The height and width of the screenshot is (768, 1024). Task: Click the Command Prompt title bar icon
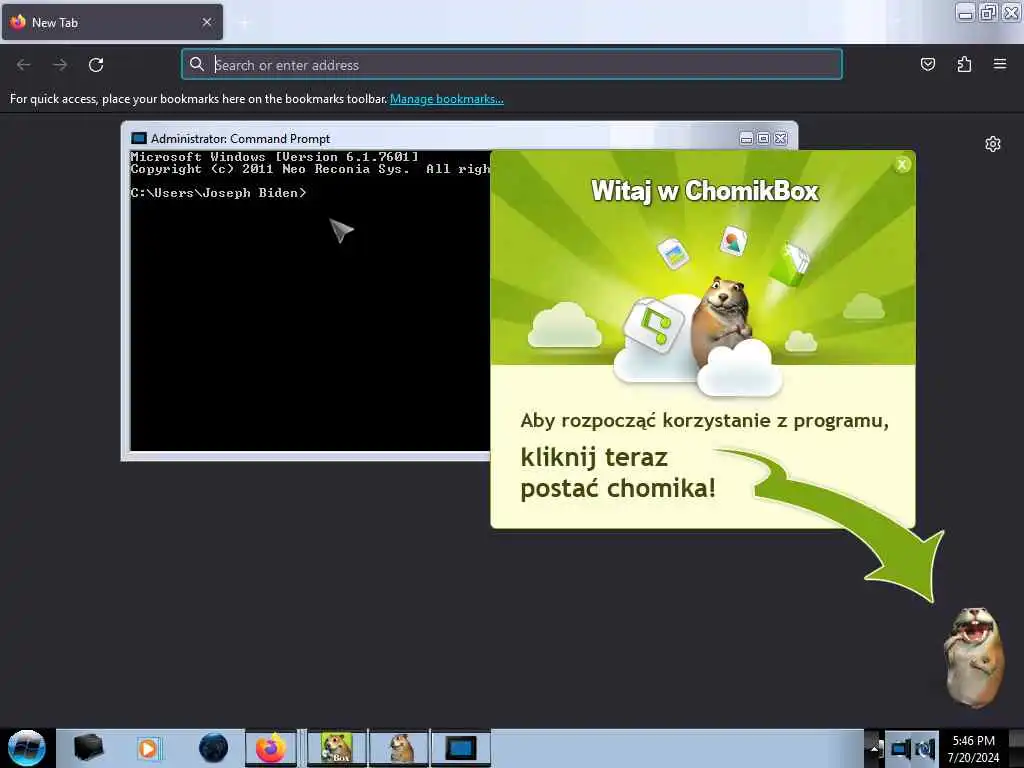138,138
